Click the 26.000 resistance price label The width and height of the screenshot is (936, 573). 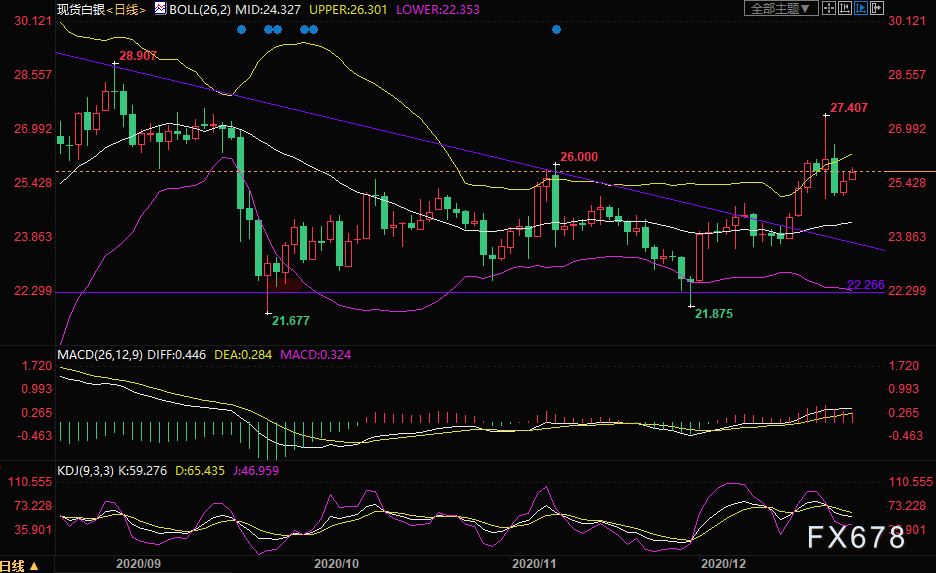(578, 157)
